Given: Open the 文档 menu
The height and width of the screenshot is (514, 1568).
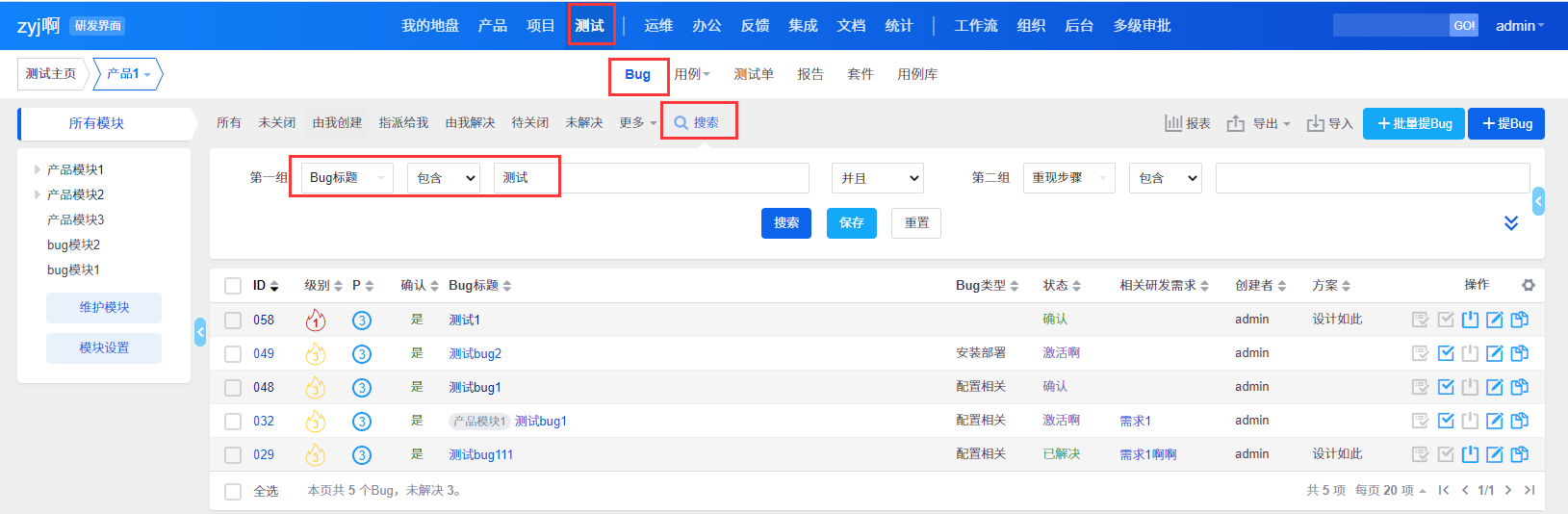Looking at the screenshot, I should (x=851, y=26).
